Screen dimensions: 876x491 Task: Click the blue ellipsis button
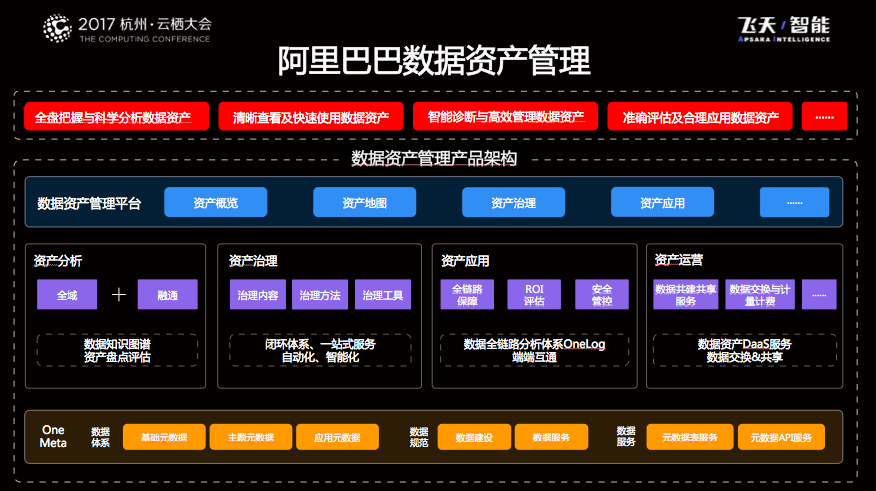[x=794, y=202]
